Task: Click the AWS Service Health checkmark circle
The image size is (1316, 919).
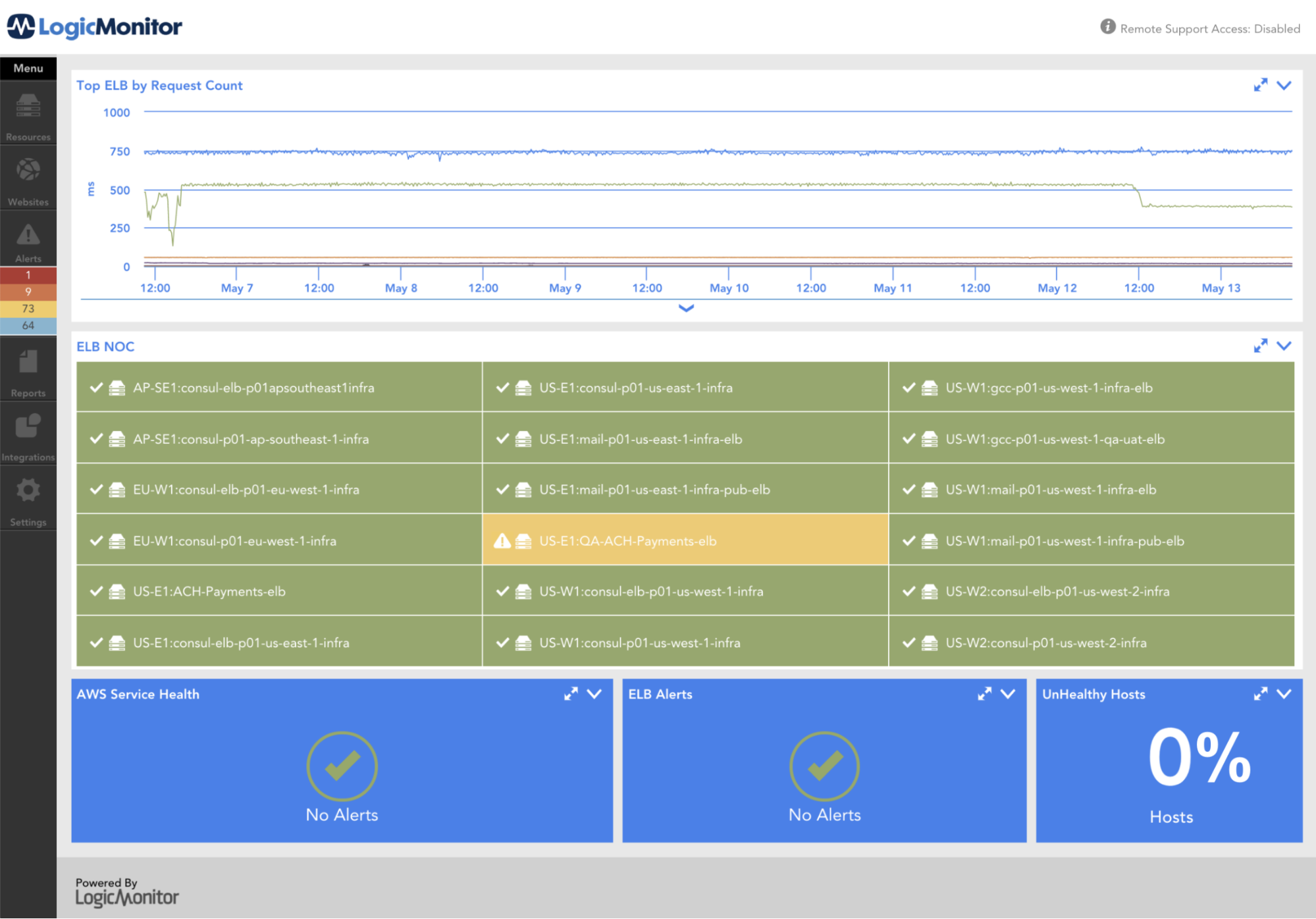Action: [342, 766]
